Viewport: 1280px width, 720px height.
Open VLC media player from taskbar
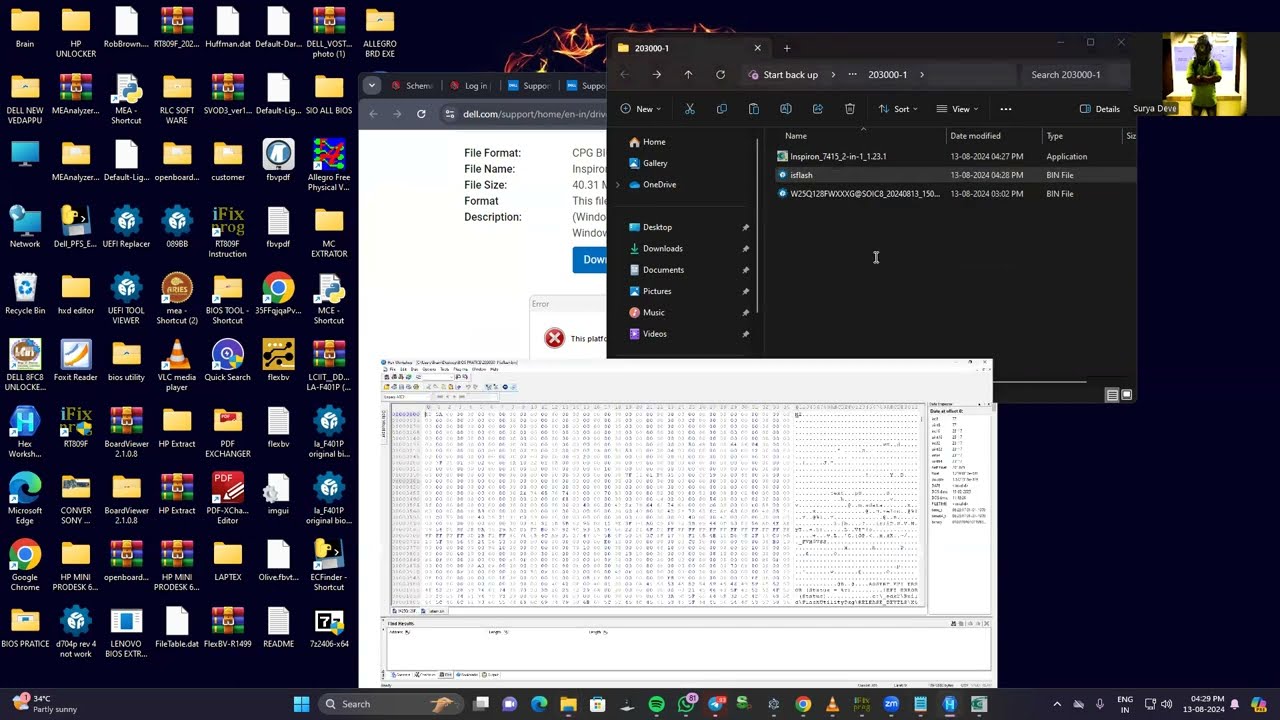[832, 704]
